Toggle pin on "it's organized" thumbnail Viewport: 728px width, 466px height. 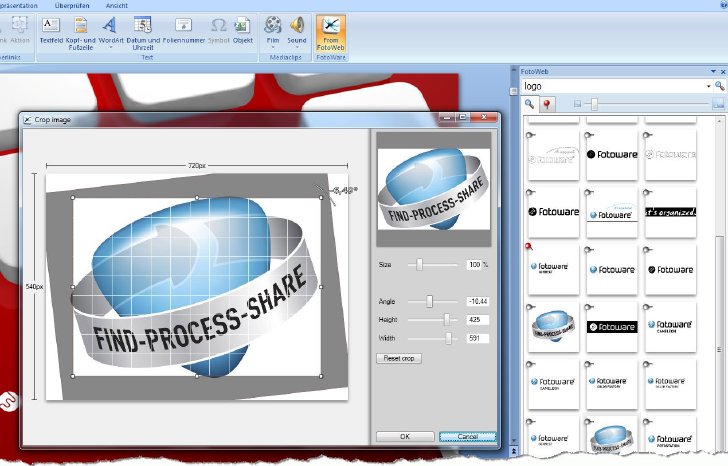click(648, 192)
